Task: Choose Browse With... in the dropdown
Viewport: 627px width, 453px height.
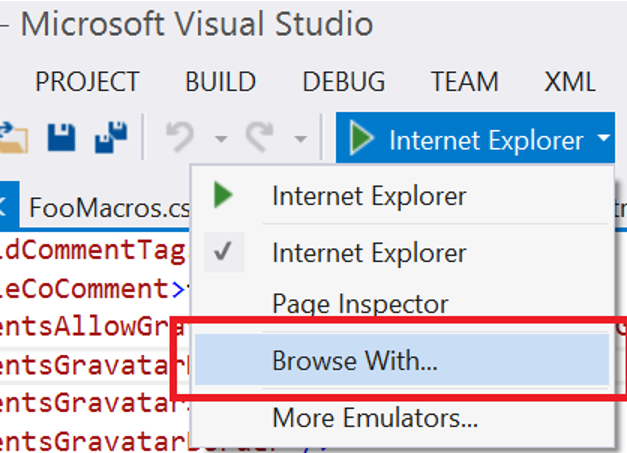Action: (x=402, y=360)
